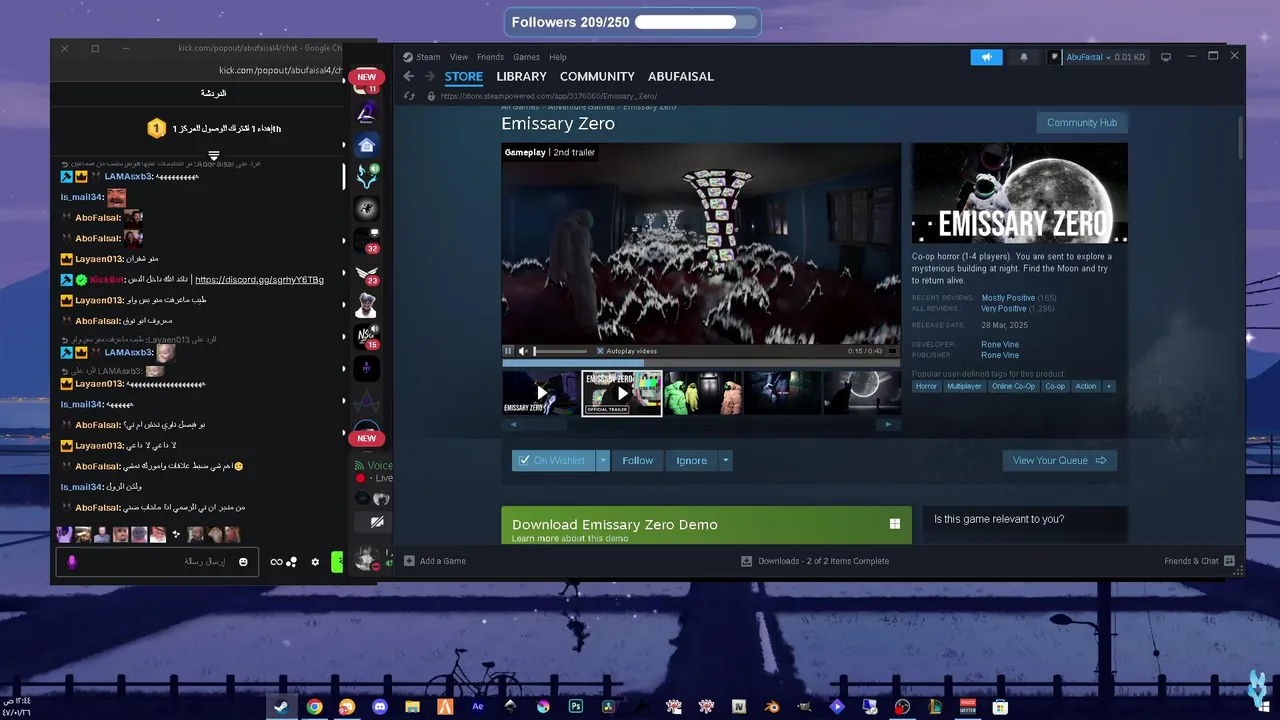This screenshot has height=720, width=1280.
Task: Mute the trailer volume speaker icon
Action: tap(523, 351)
